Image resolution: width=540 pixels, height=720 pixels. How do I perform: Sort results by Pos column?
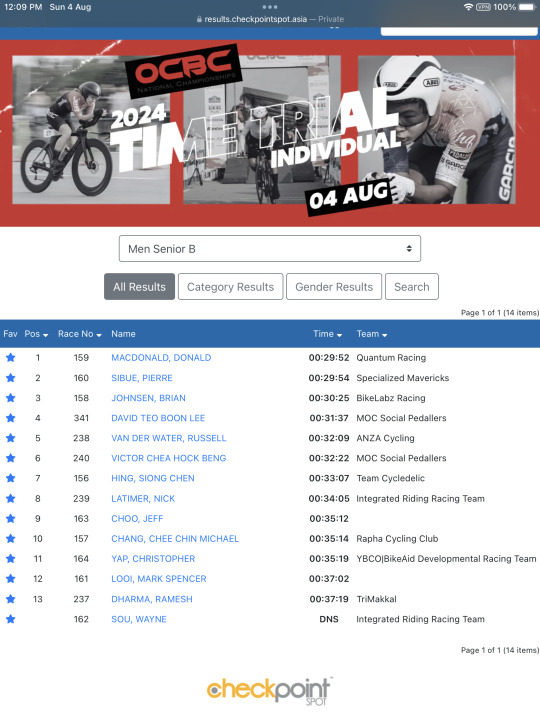[x=36, y=334]
